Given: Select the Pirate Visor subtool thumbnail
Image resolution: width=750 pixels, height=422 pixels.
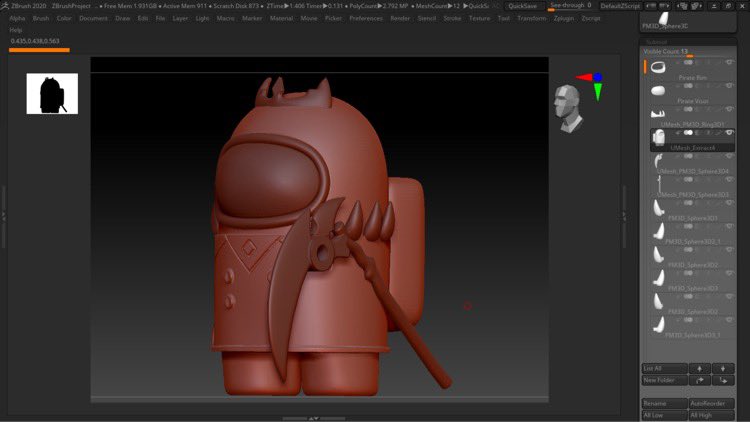Looking at the screenshot, I should coord(658,90).
